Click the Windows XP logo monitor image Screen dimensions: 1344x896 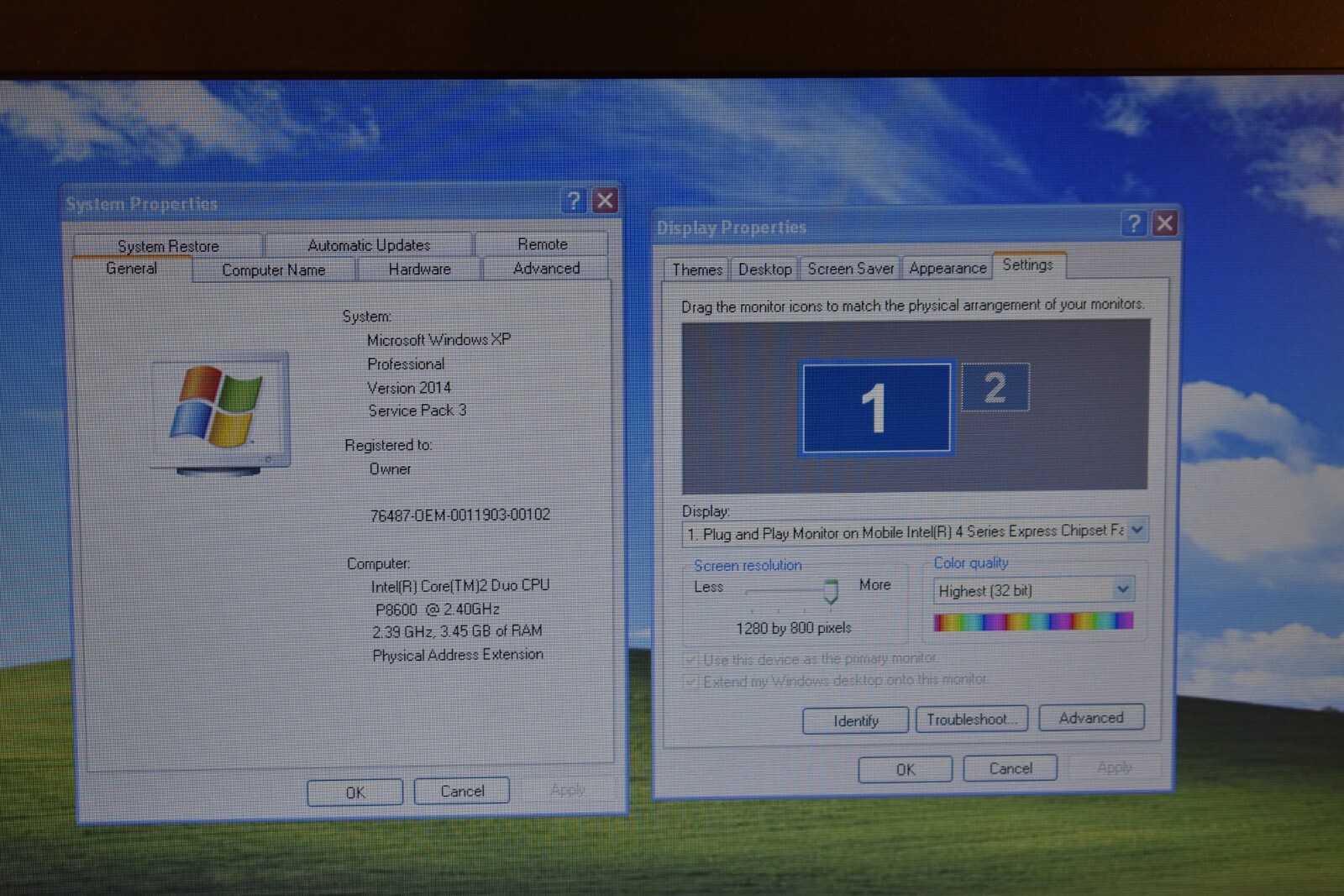tap(221, 414)
